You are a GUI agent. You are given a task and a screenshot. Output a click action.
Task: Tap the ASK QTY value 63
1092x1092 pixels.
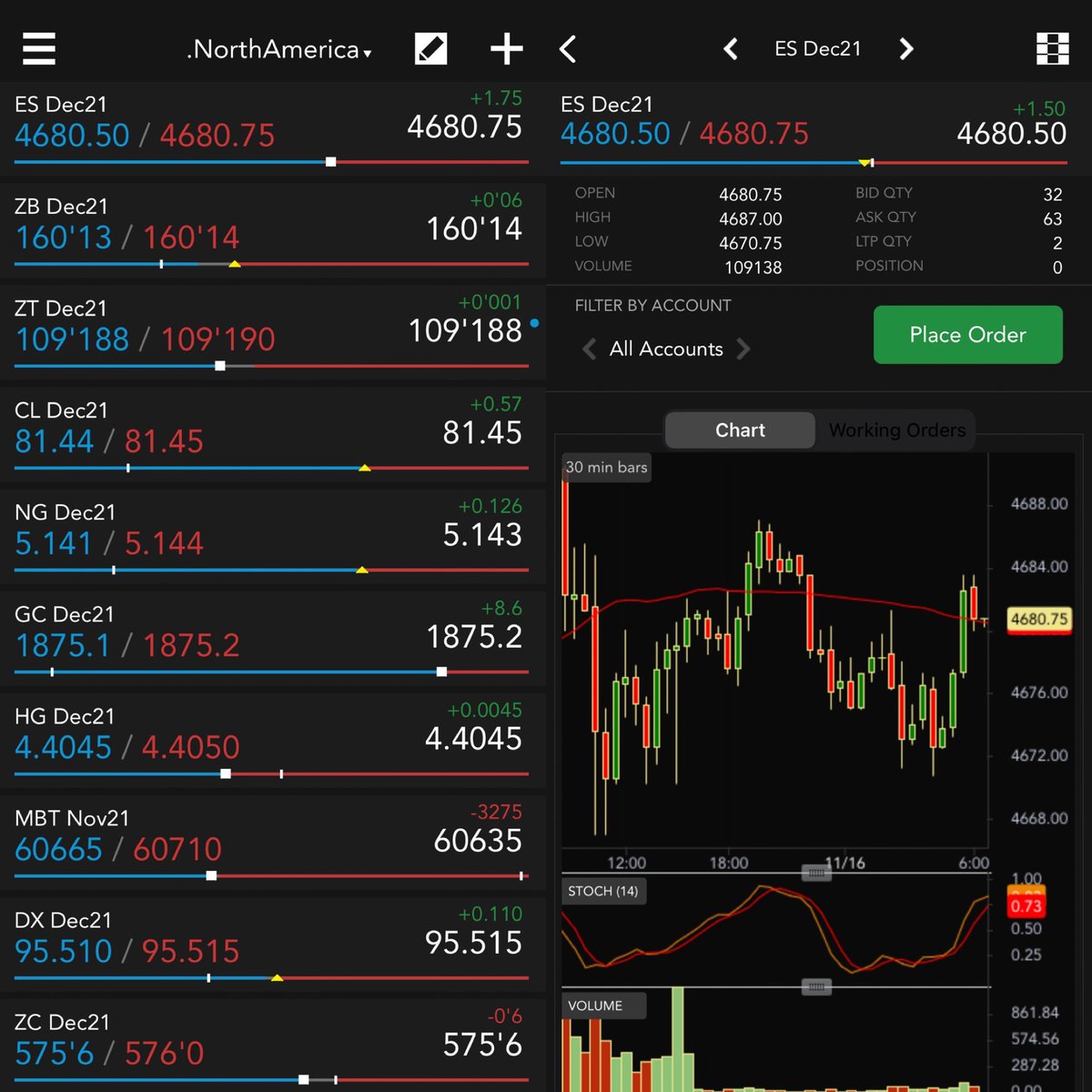[x=1053, y=219]
